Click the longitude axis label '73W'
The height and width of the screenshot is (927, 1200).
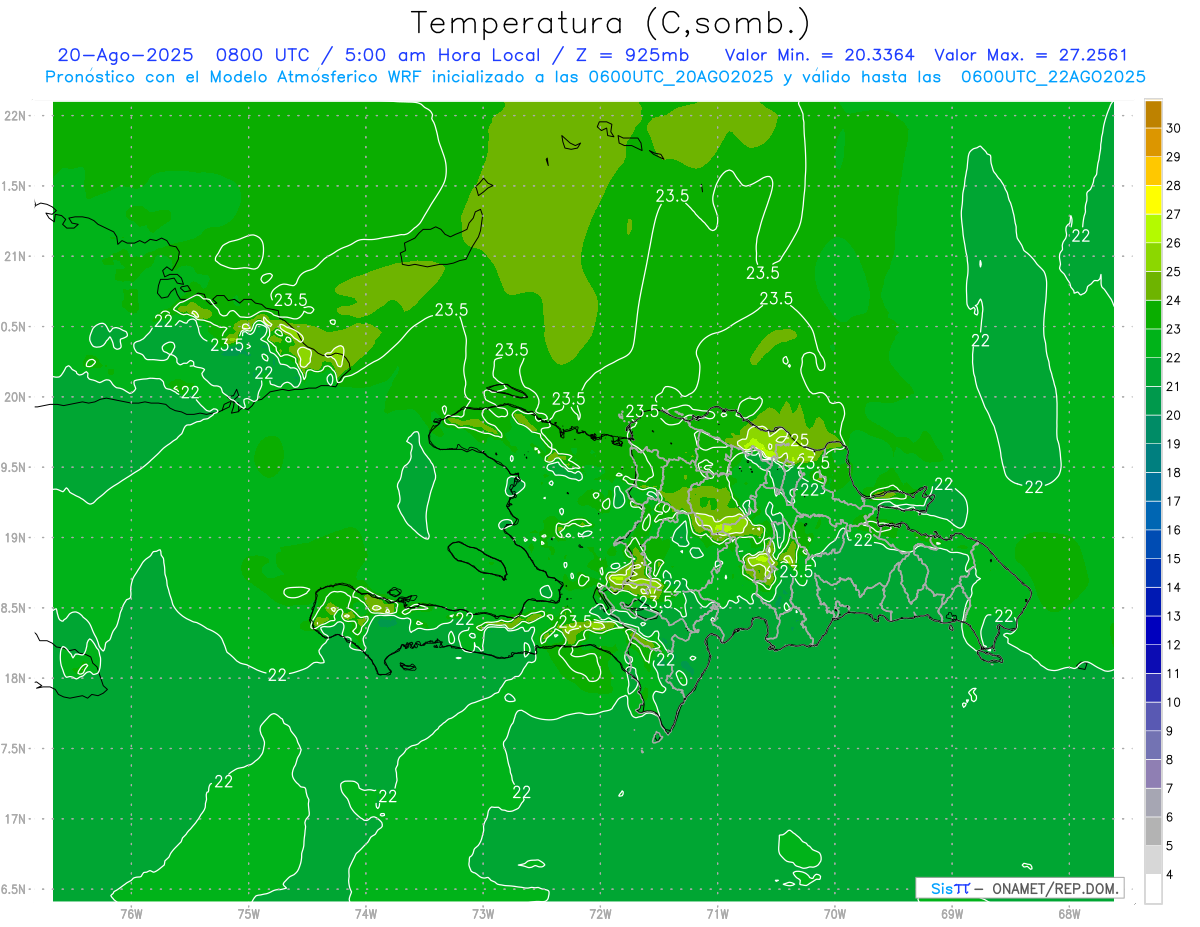pyautogui.click(x=483, y=913)
